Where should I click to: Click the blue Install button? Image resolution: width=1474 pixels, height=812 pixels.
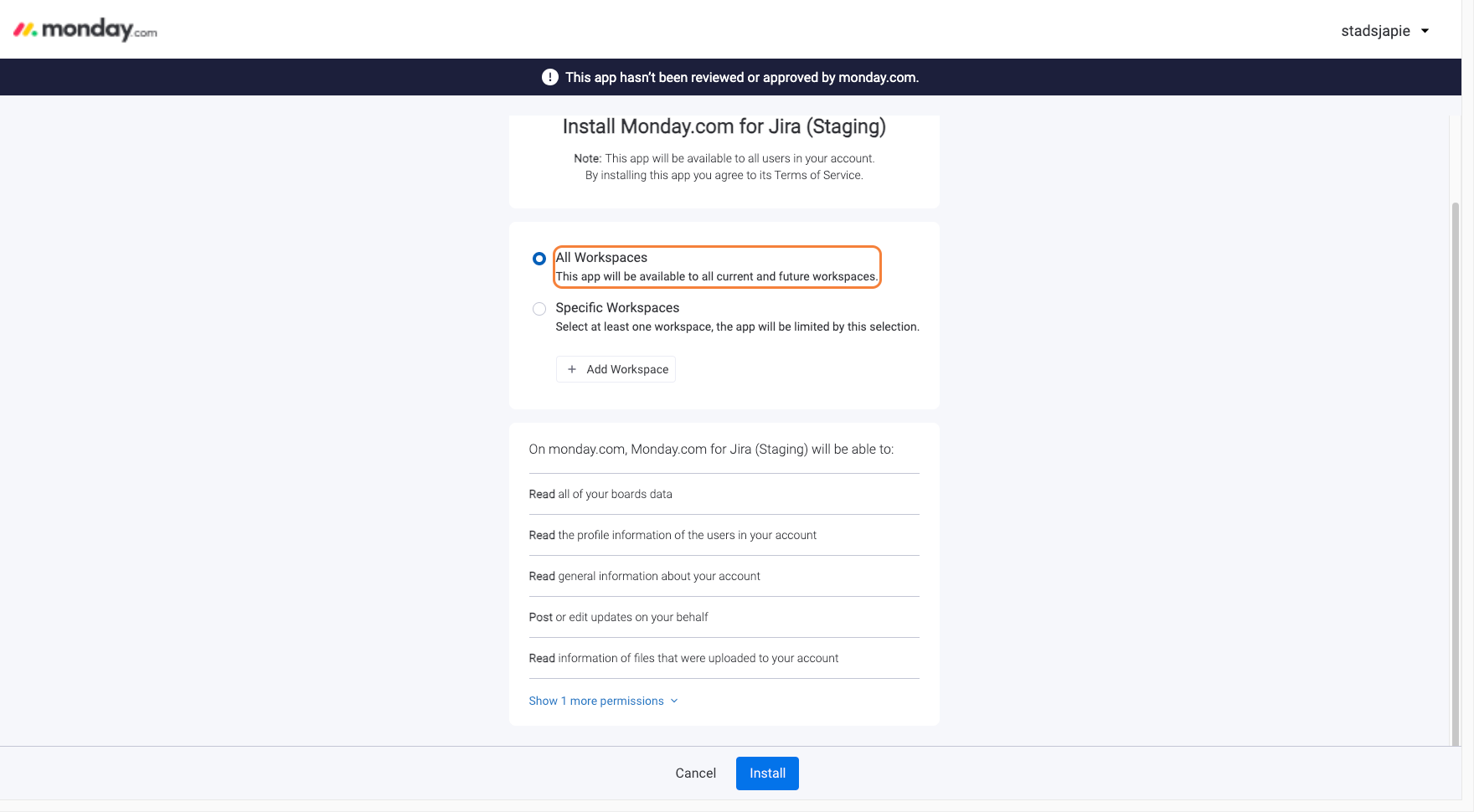click(767, 773)
